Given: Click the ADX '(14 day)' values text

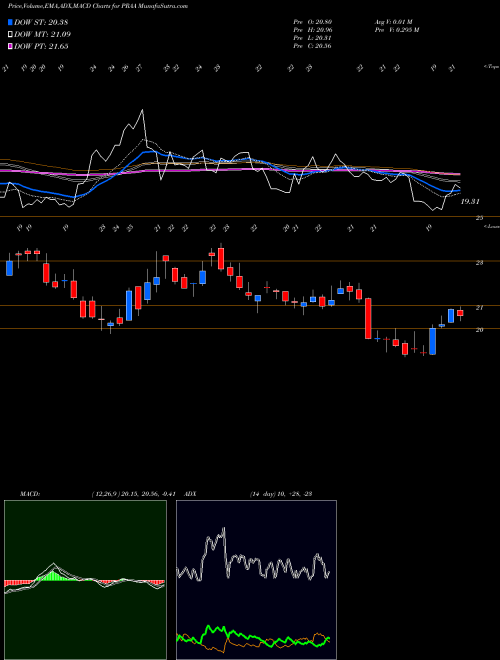Looking at the screenshot, I should pos(281,494).
